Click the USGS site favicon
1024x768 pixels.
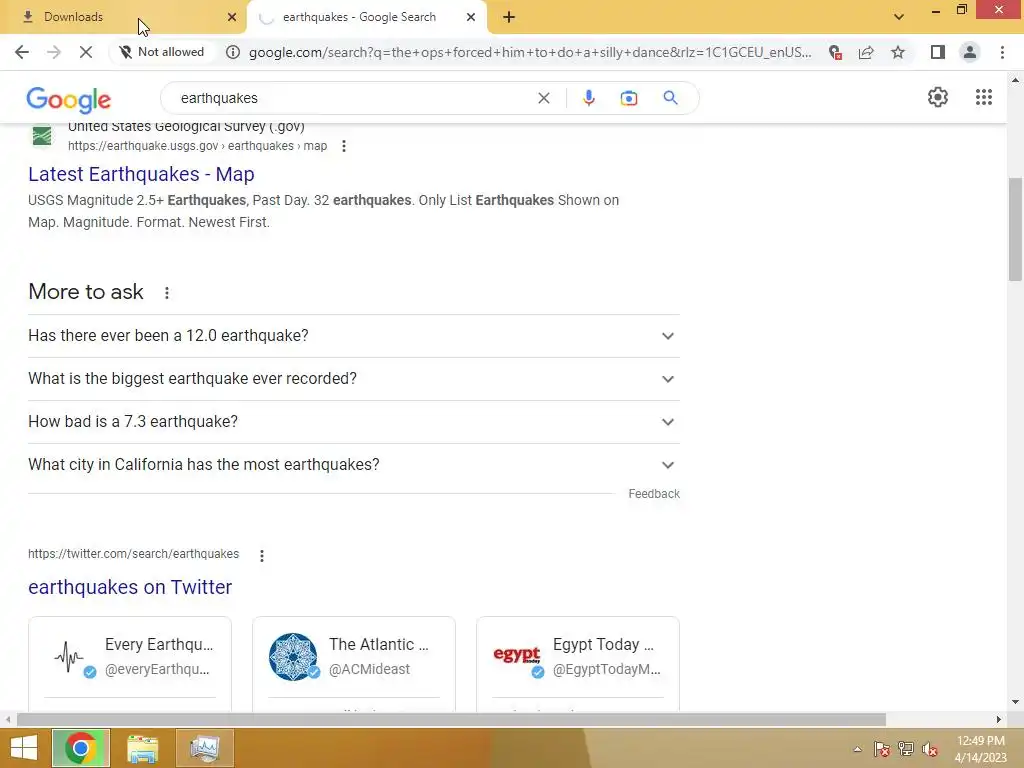coord(42,136)
